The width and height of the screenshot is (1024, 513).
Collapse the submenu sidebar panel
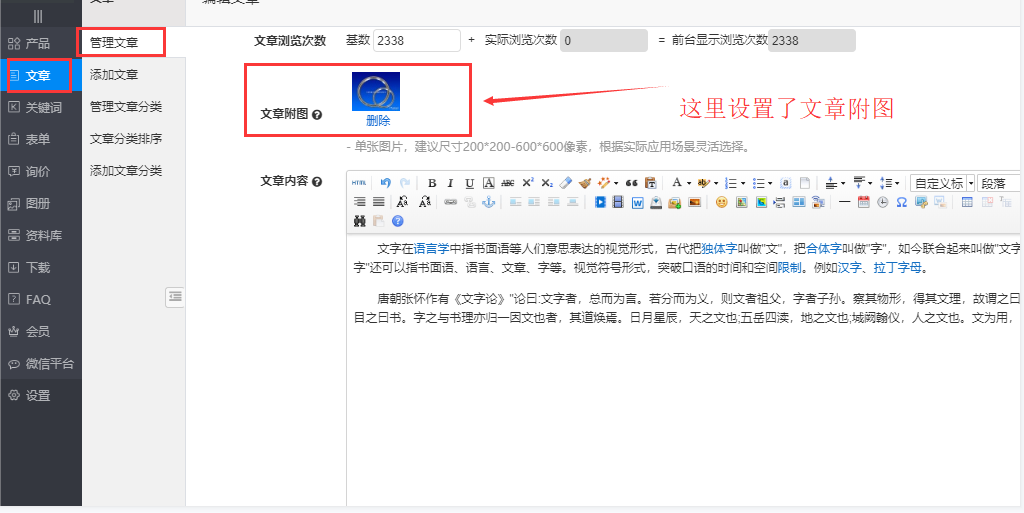[175, 296]
